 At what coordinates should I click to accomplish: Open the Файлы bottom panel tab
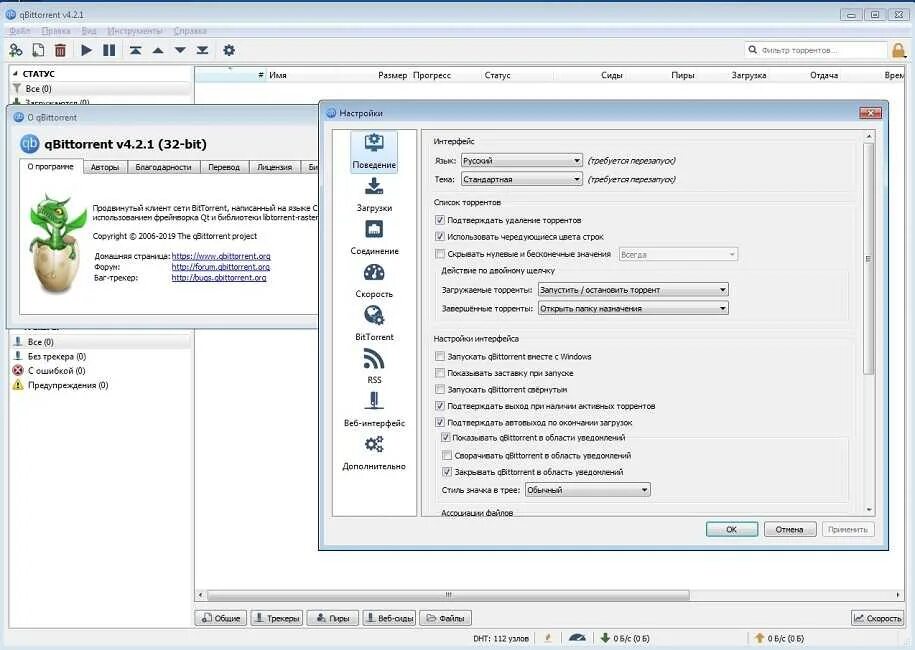pos(446,618)
